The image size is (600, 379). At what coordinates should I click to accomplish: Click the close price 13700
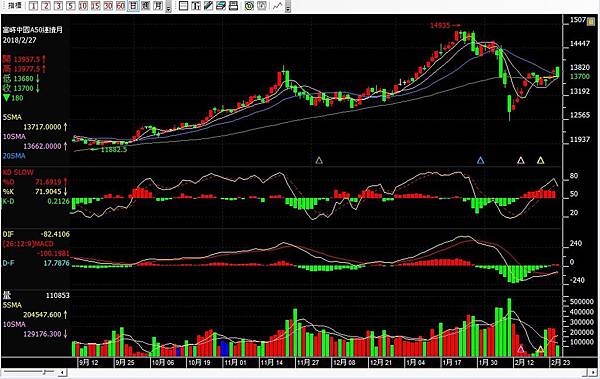23,88
